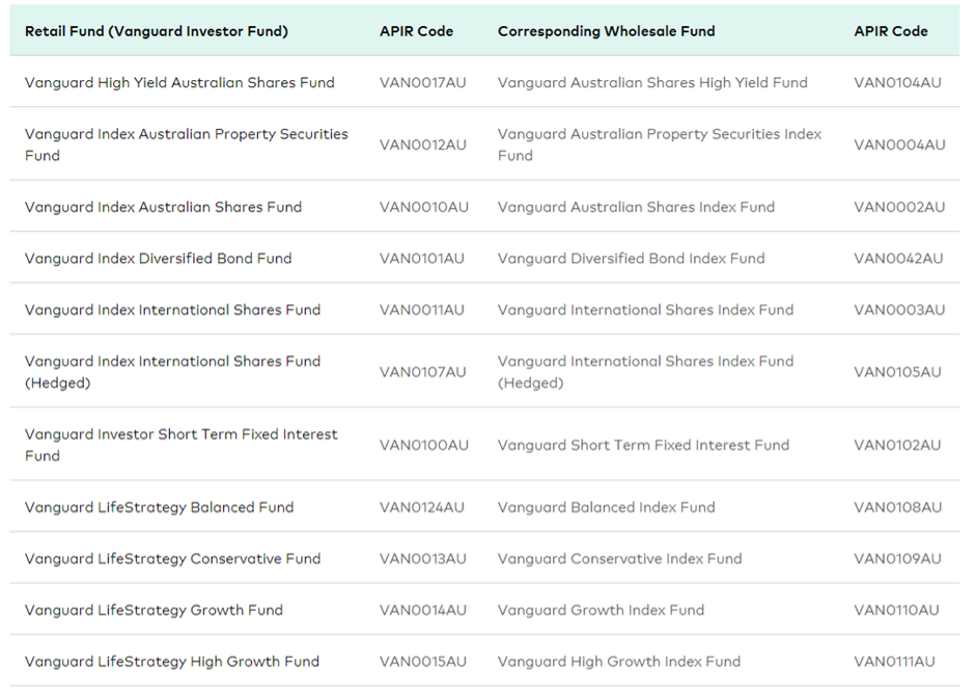Select the code VAN0104AU
The height and width of the screenshot is (693, 979).
[x=897, y=82]
